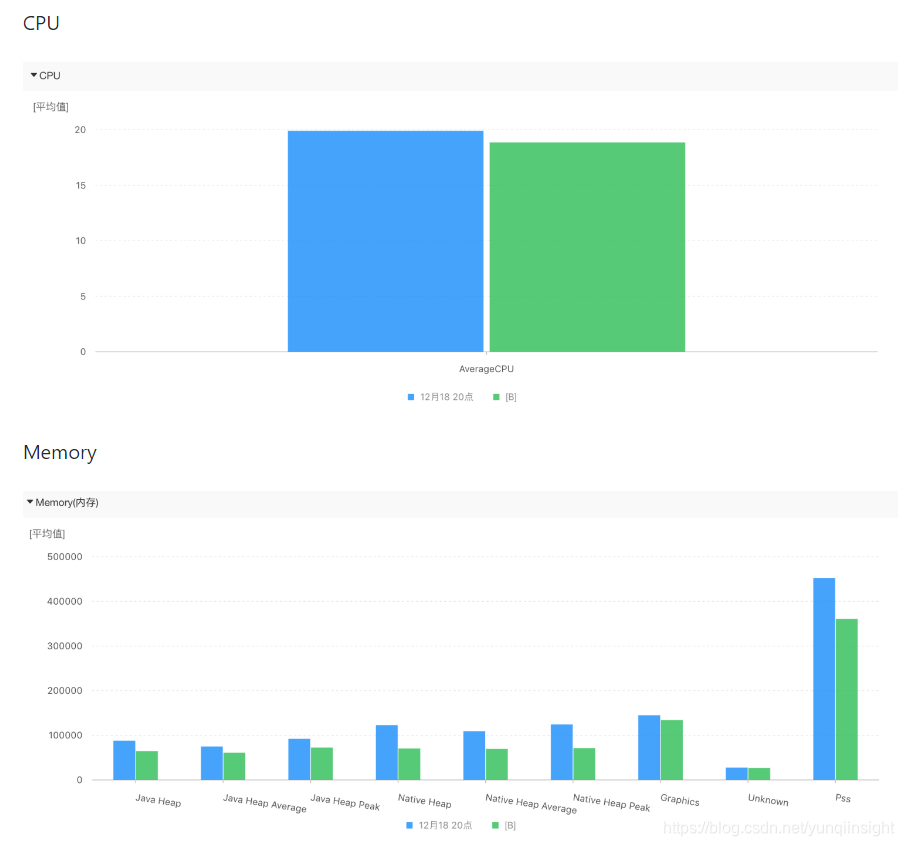Screen dimensions: 904x846
Task: Click the blue Native Heap Peak bar
Action: click(x=562, y=752)
